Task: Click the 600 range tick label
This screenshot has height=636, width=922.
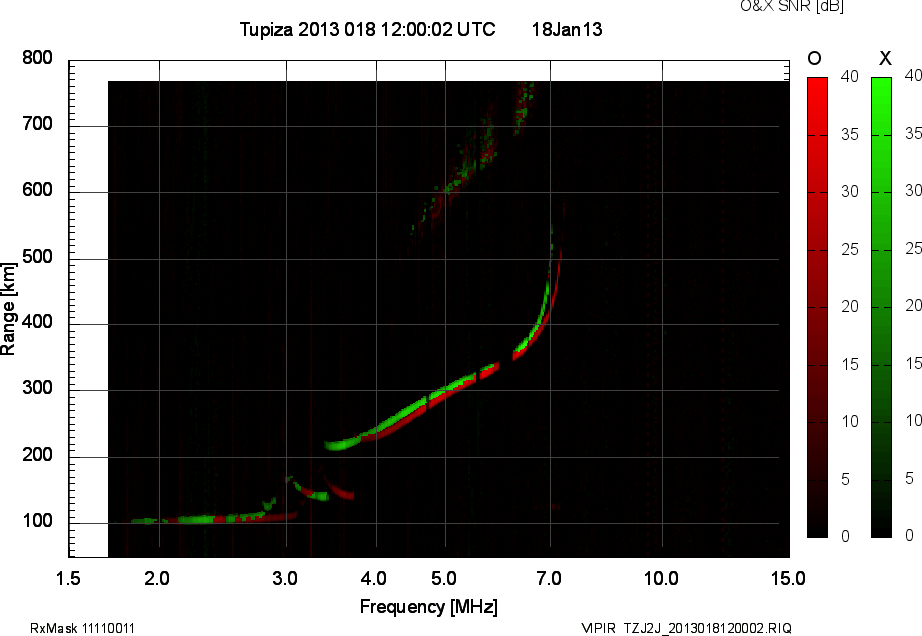Action: (x=38, y=190)
